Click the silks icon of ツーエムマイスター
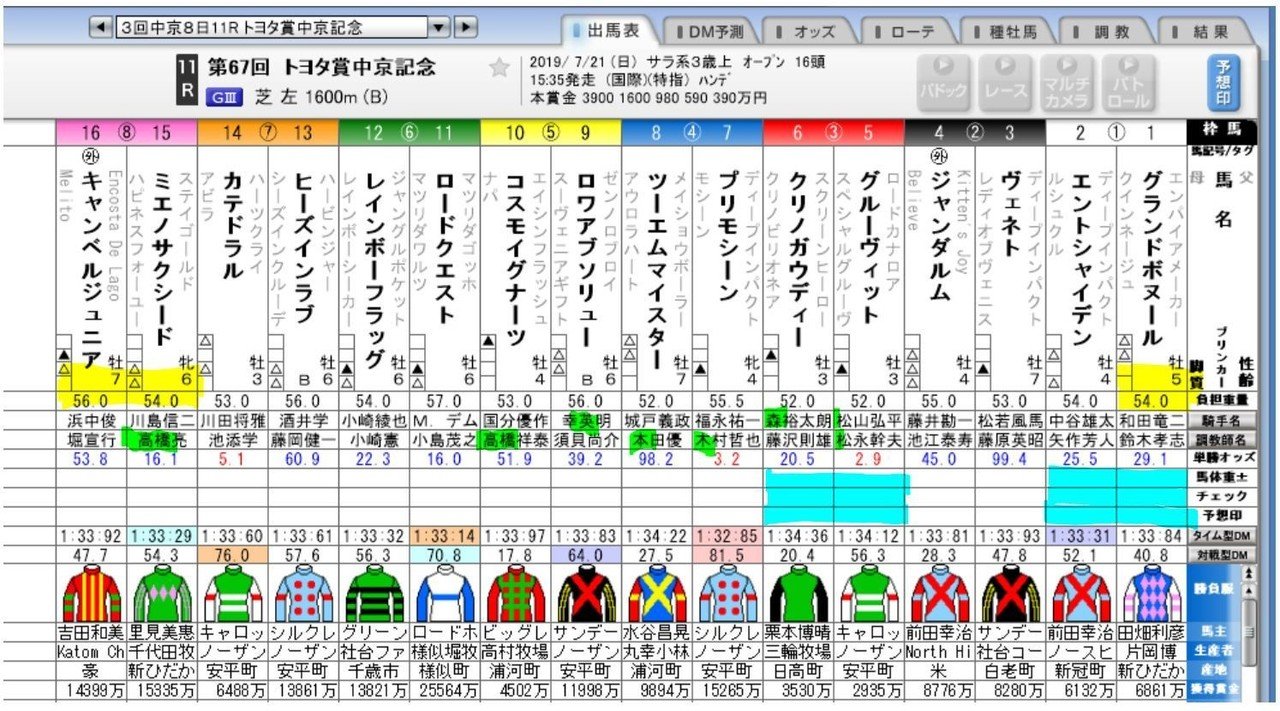Screen dimensions: 1280x711 tap(656, 593)
